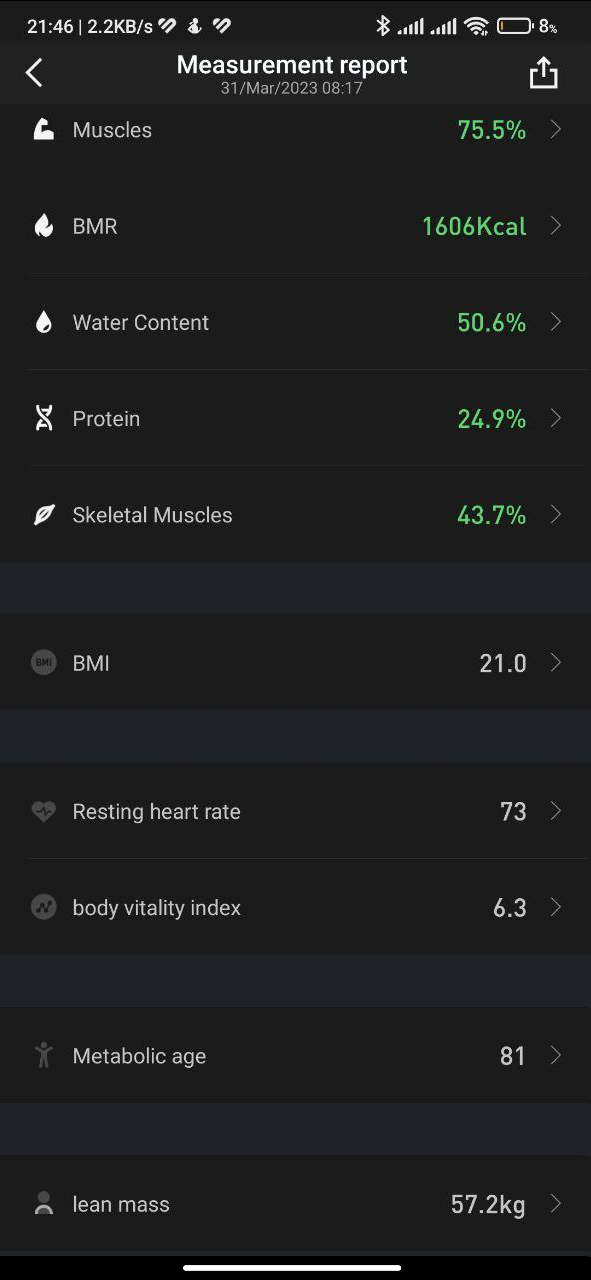Tap the back arrow icon
The height and width of the screenshot is (1280, 591).
34,72
